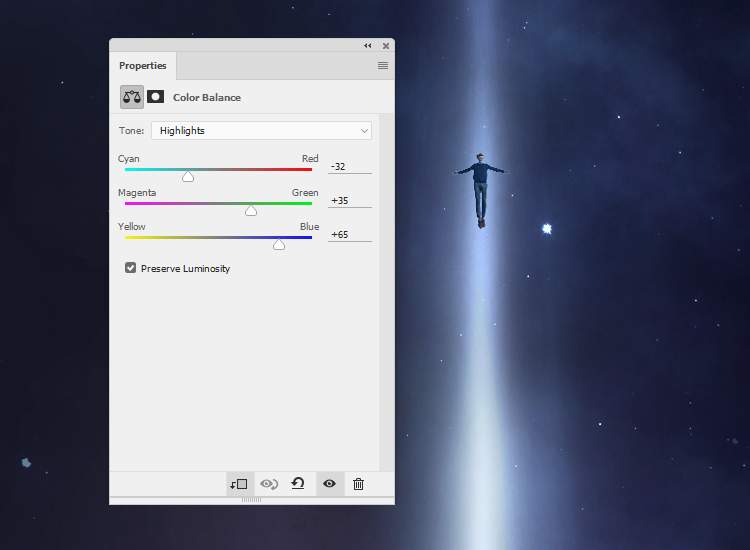Click the Cyan-Red value field showing -32
This screenshot has height=550, width=750.
pyautogui.click(x=349, y=166)
